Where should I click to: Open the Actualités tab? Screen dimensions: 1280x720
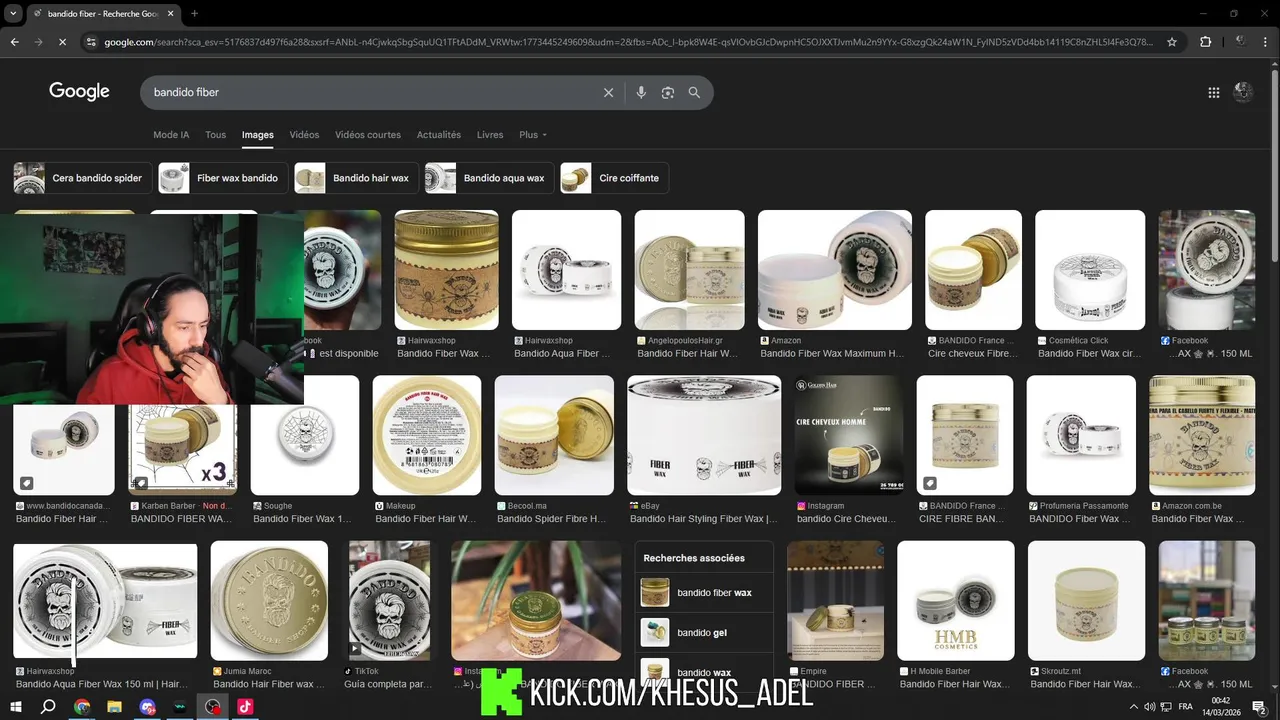point(439,135)
